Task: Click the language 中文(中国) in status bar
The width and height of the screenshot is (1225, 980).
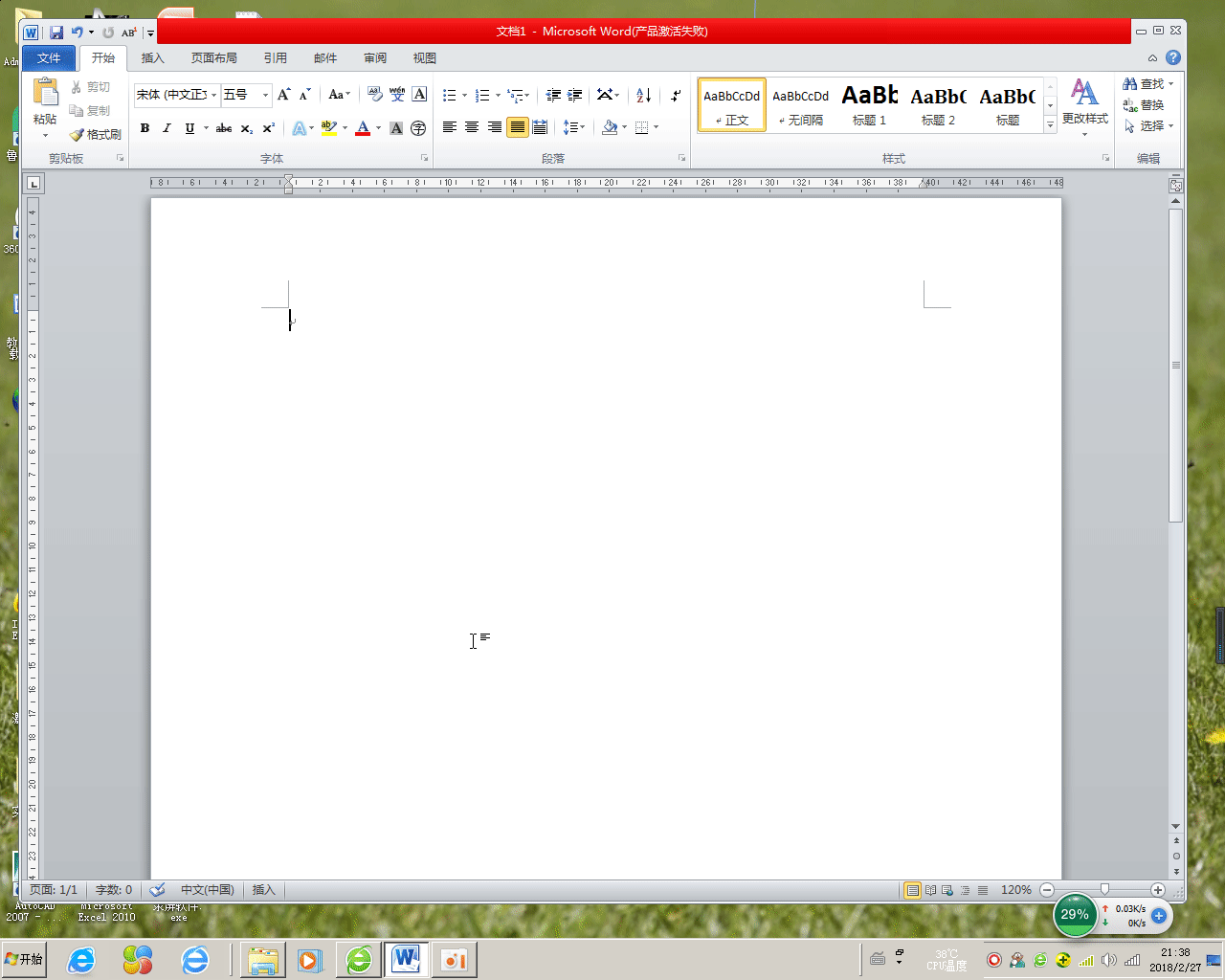Action: click(208, 890)
